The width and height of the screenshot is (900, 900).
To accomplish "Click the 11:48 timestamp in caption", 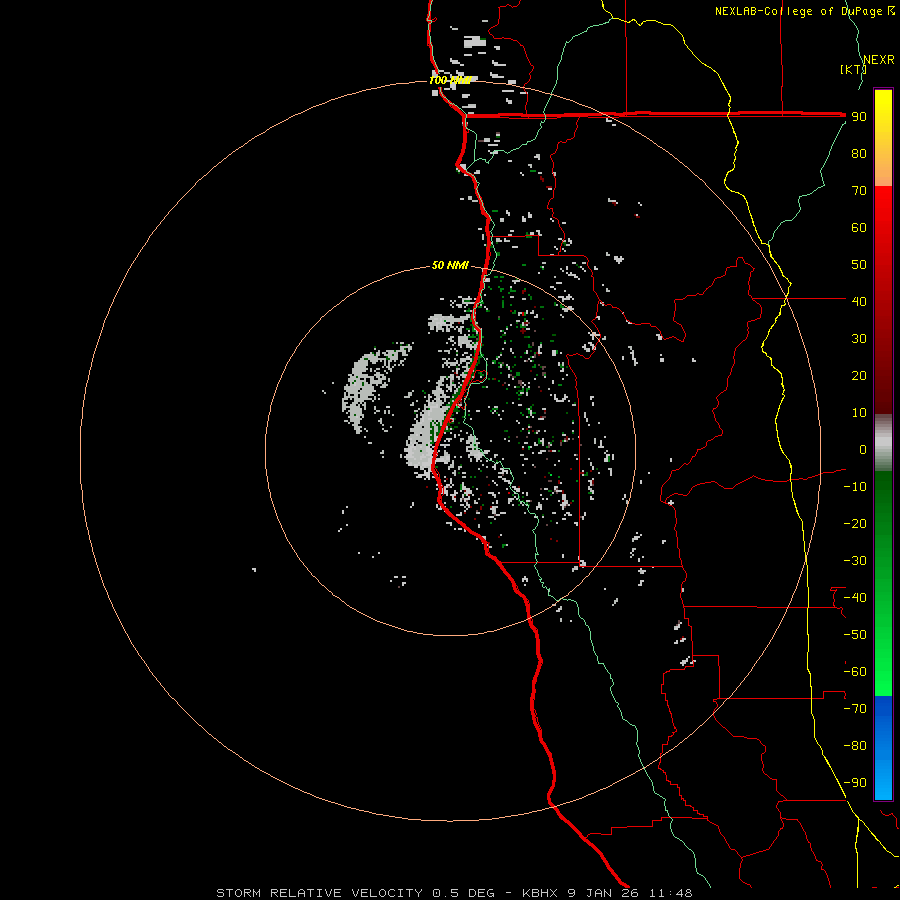I will 670,893.
